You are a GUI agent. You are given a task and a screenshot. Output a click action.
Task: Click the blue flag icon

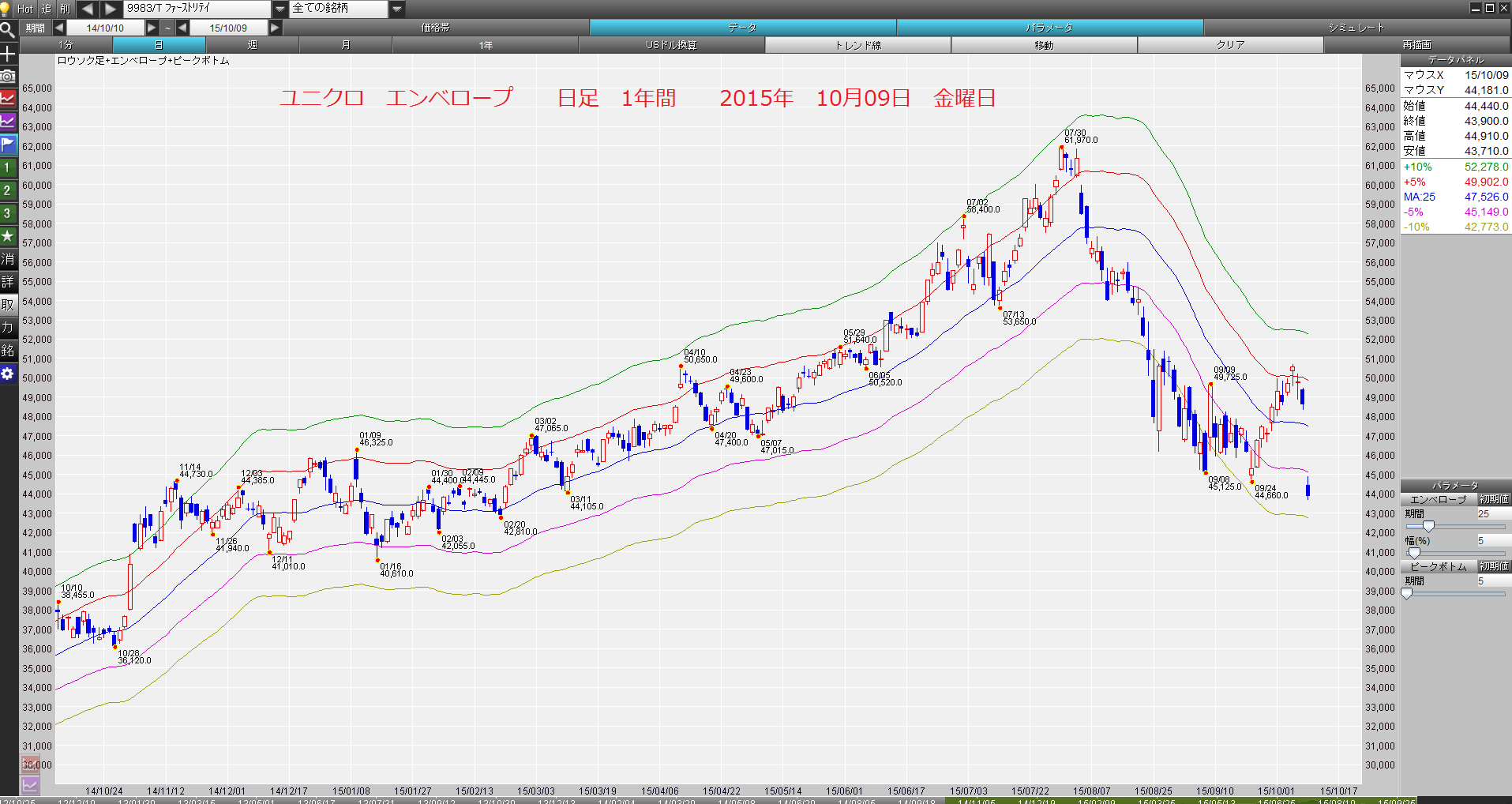pos(8,145)
